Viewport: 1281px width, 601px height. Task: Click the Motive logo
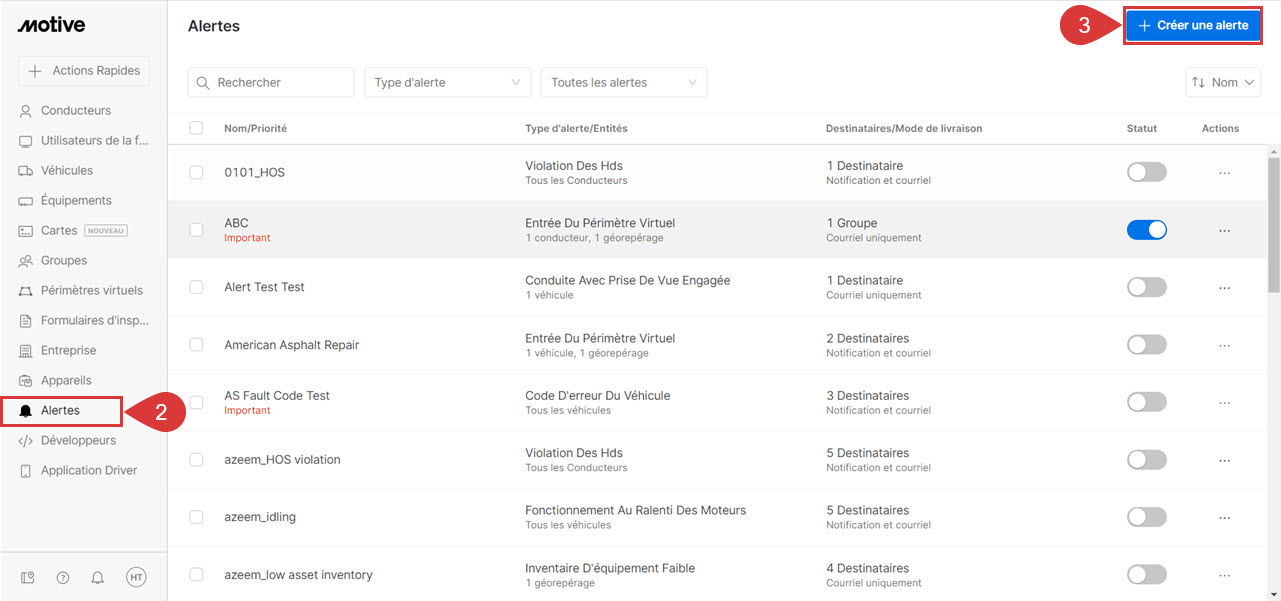(51, 25)
